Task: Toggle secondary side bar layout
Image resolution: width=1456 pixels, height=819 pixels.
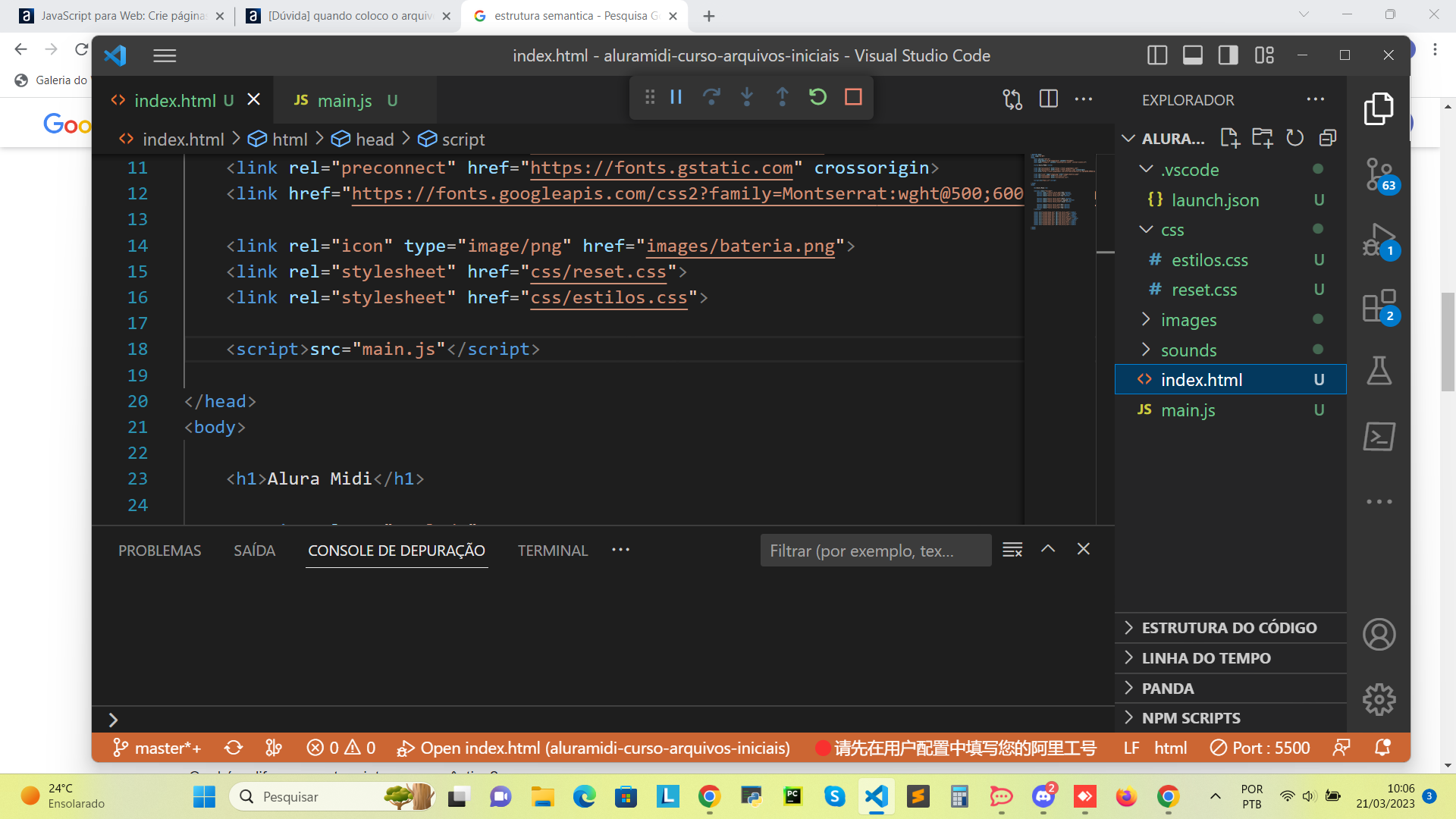Action: tap(1228, 55)
